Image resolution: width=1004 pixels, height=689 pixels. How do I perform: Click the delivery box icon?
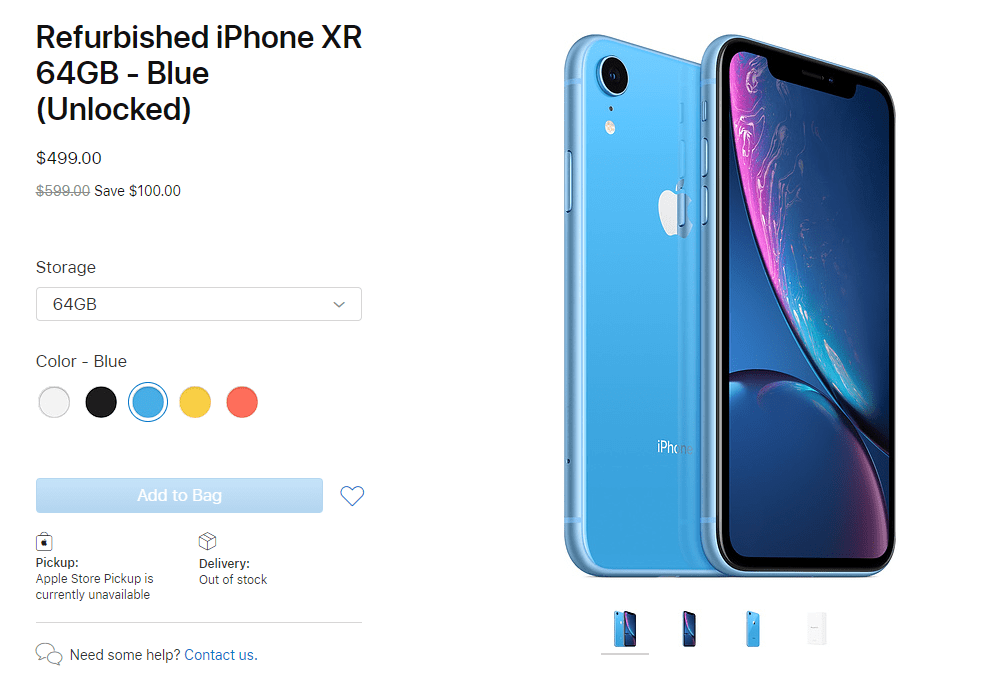click(207, 541)
